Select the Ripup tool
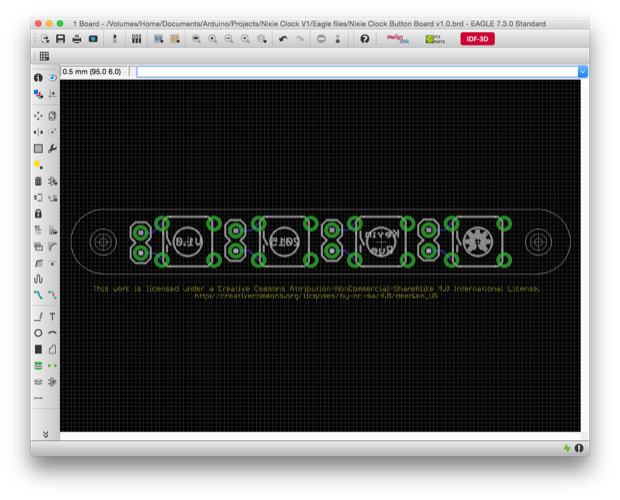Viewport: 620px width, 500px height. coord(52,295)
